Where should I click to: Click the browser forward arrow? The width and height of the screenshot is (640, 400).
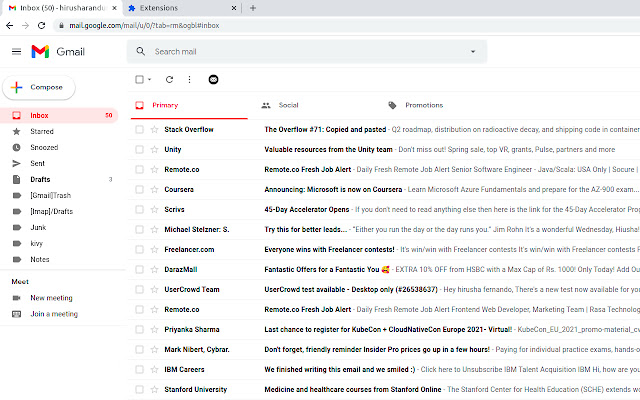coord(25,25)
